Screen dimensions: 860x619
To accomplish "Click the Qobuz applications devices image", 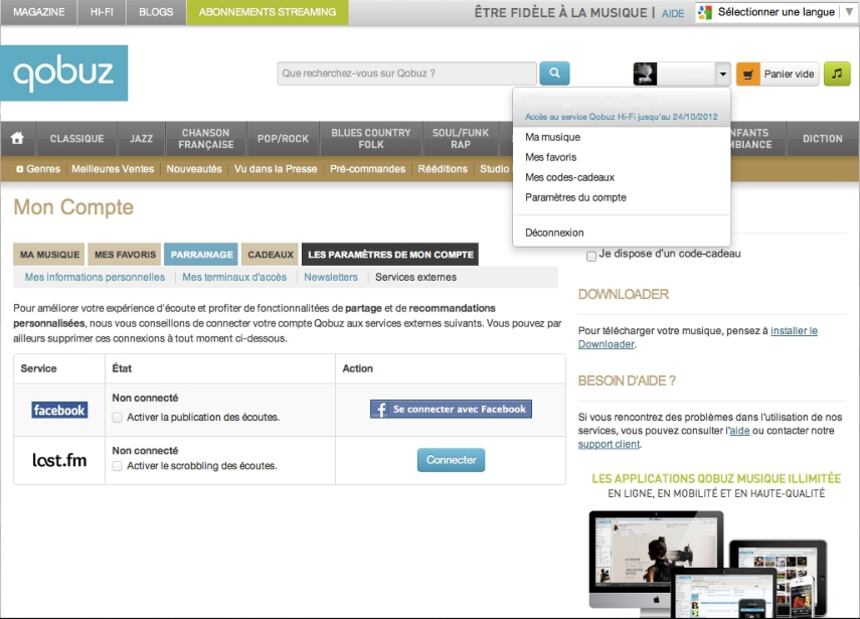I will (708, 564).
